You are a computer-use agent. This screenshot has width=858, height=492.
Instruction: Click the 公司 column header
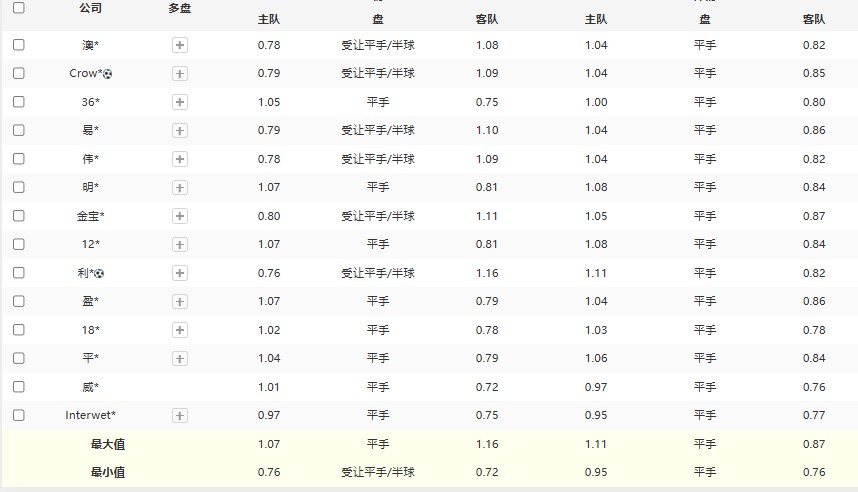click(90, 8)
